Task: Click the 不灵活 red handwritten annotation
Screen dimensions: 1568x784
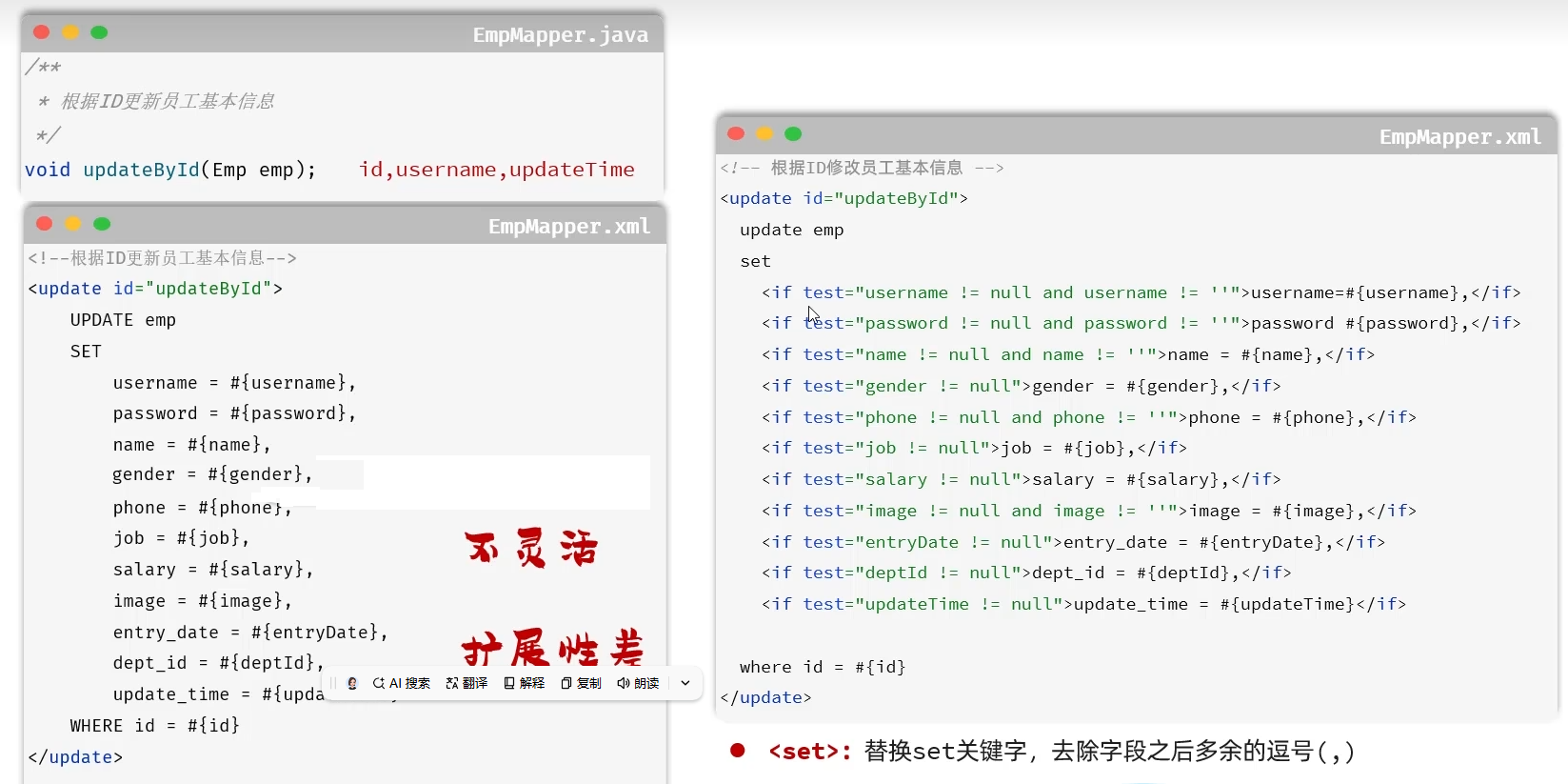Action: [531, 549]
